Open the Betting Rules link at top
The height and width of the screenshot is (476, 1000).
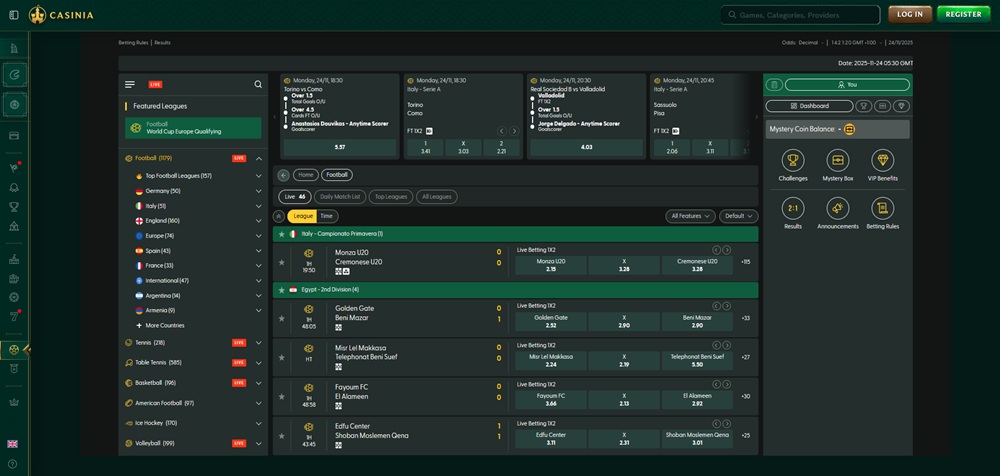click(133, 43)
